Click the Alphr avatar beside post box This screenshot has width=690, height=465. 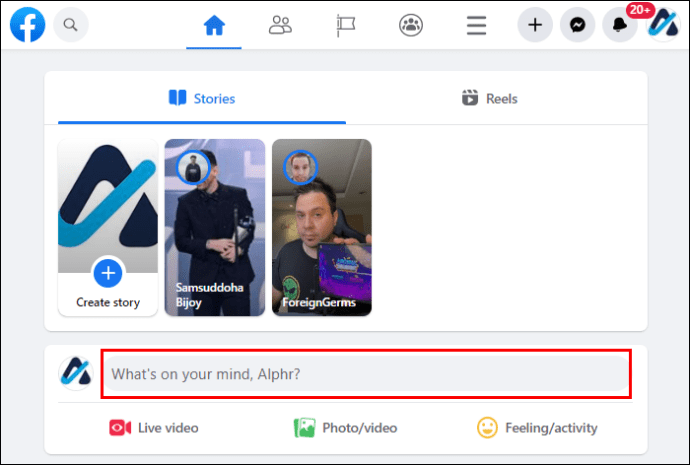[76, 373]
